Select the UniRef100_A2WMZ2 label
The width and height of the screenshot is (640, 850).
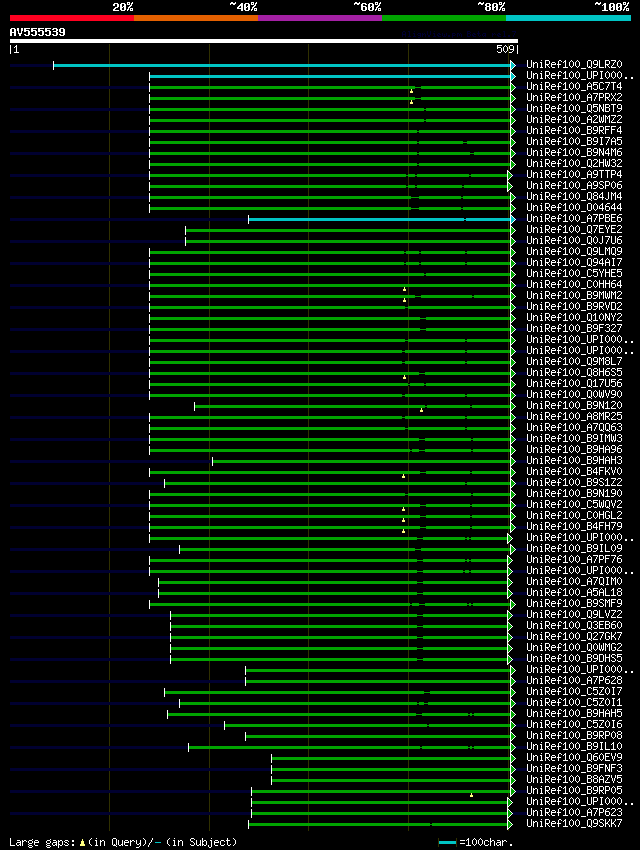coord(574,120)
